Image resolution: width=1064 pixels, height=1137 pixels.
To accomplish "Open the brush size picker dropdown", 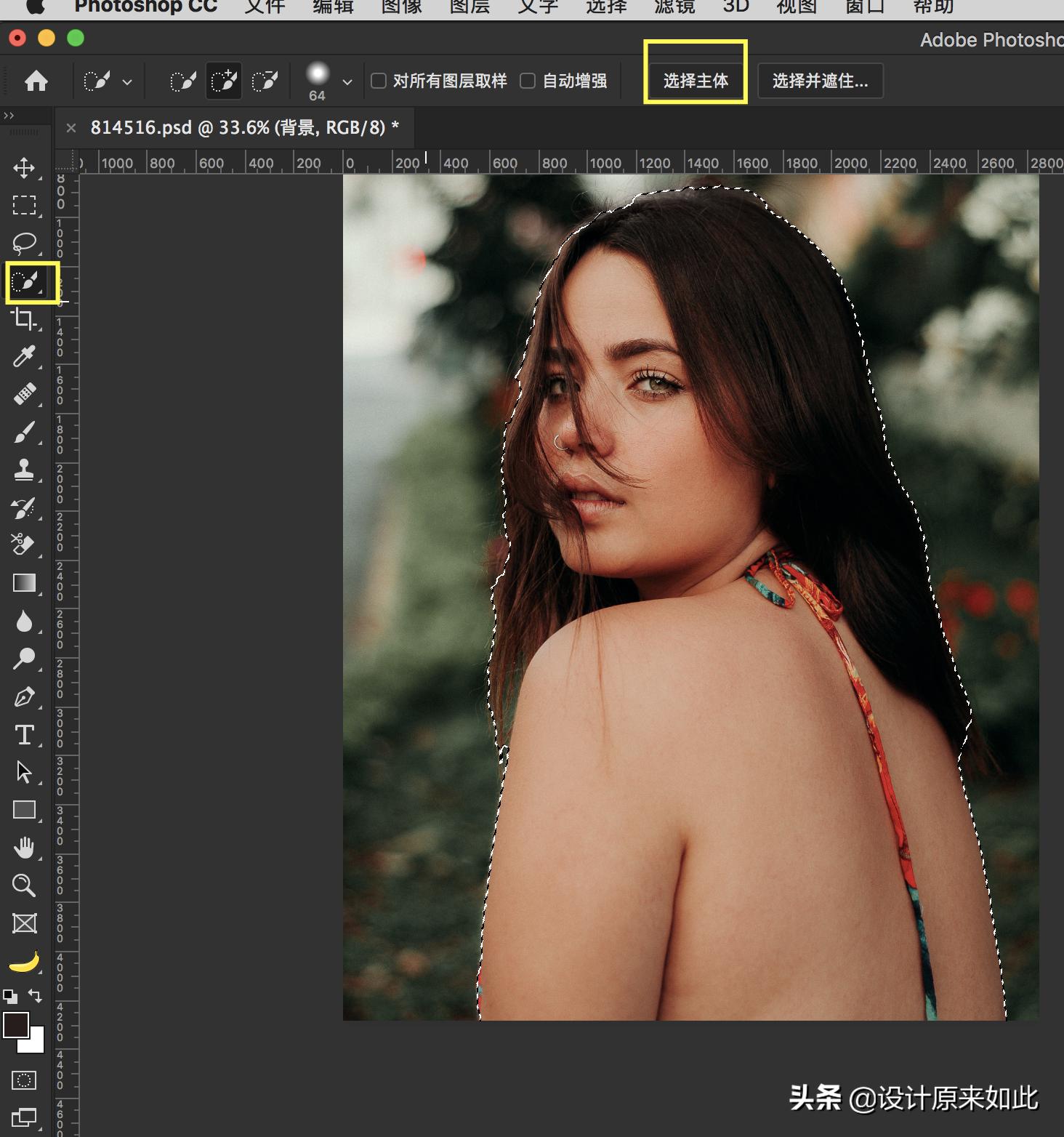I will (x=347, y=82).
